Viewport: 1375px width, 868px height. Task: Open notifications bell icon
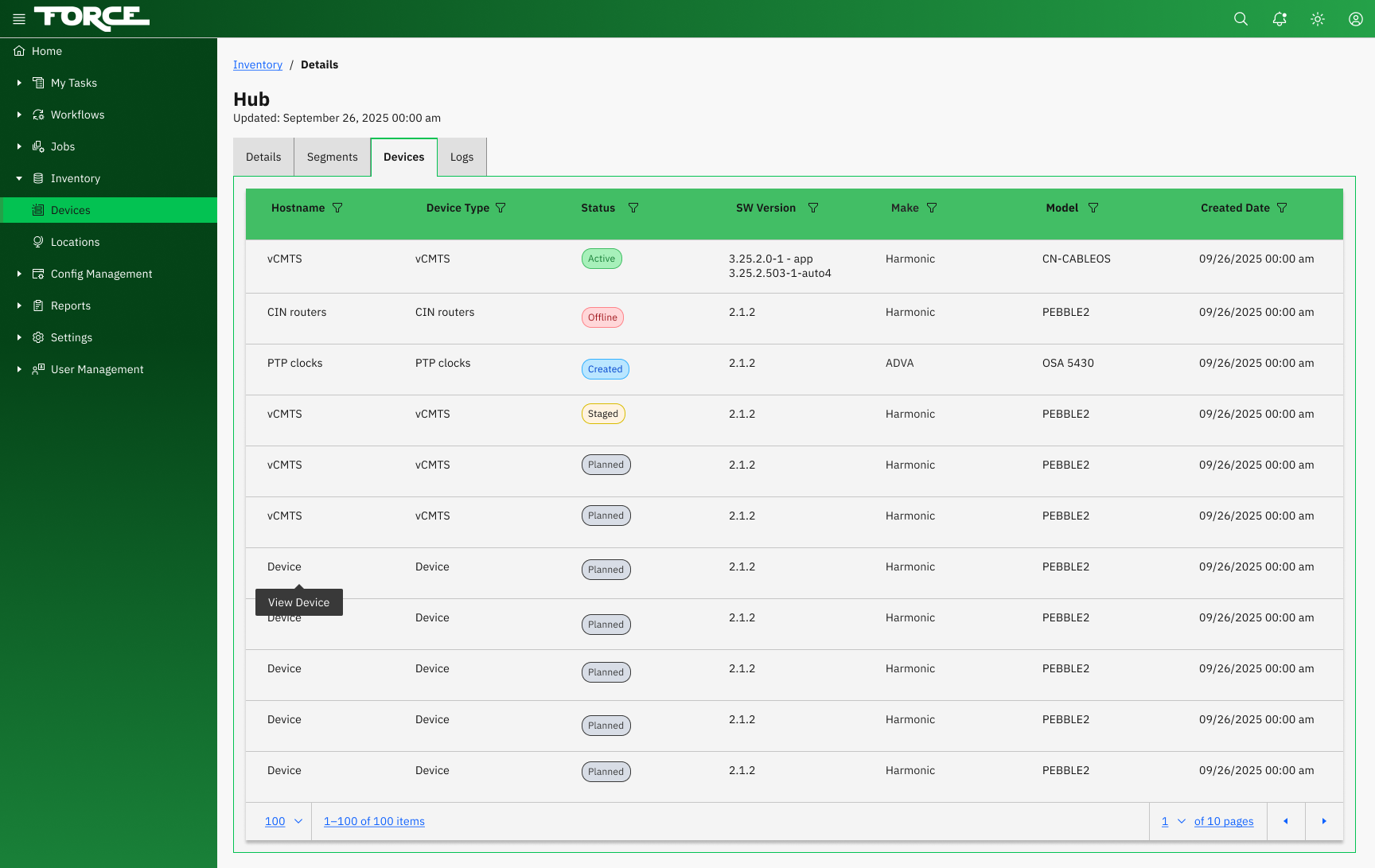(x=1280, y=19)
